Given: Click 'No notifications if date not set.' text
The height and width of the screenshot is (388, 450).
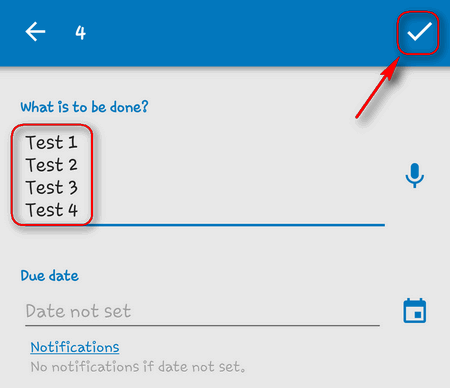Looking at the screenshot, I should point(138,367).
